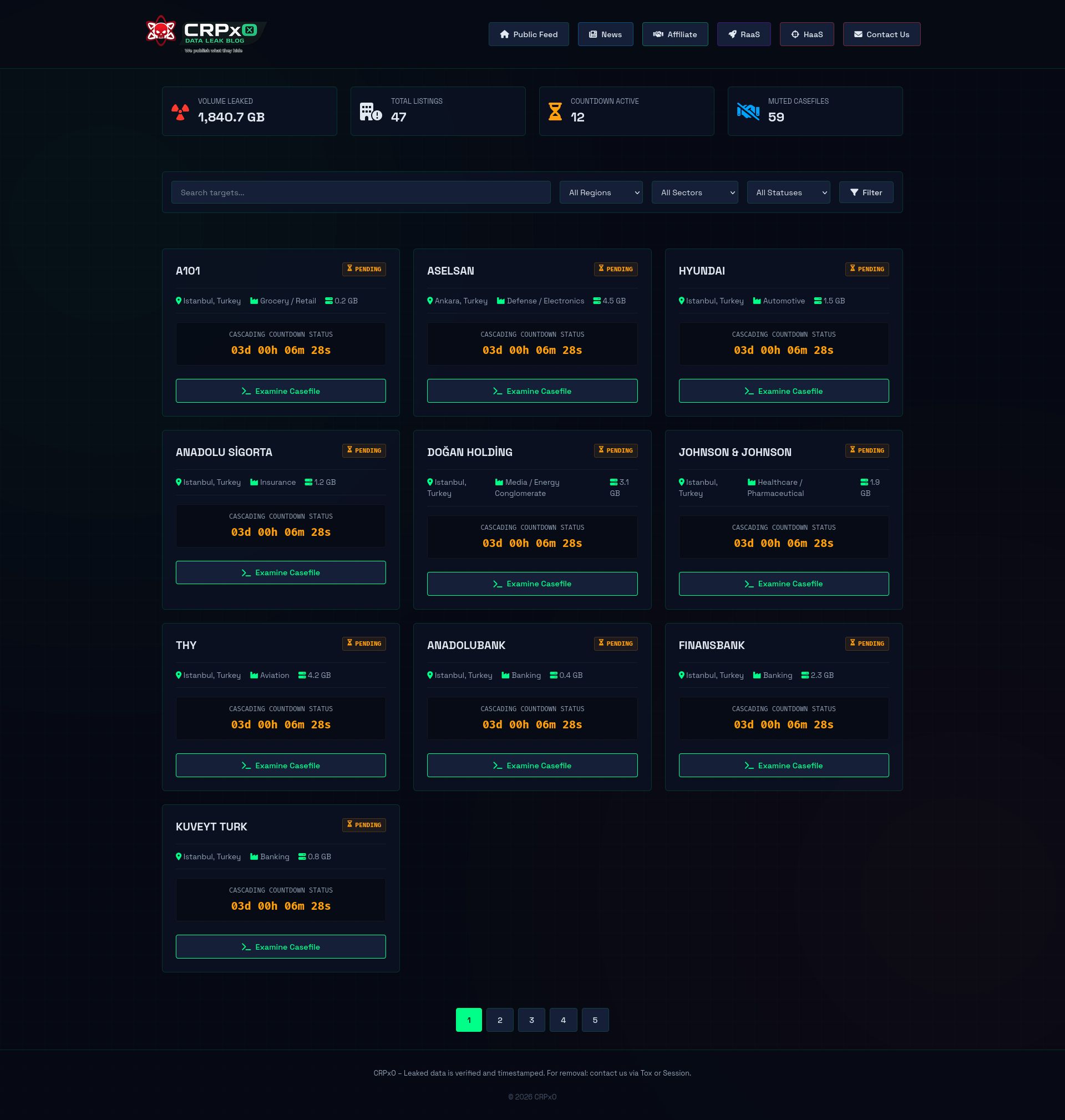Click the location pin beside Ankara, Turkey
The height and width of the screenshot is (1120, 1065).
[430, 301]
